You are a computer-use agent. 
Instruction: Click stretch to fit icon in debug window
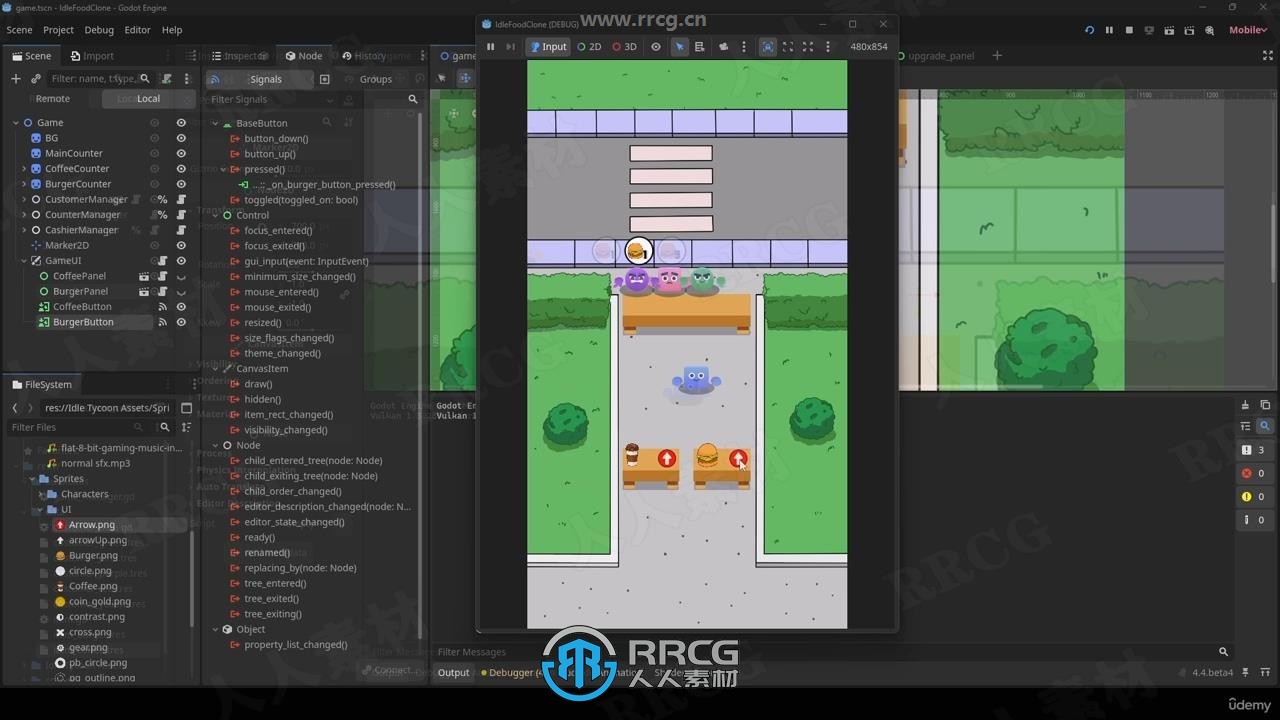pyautogui.click(x=808, y=47)
